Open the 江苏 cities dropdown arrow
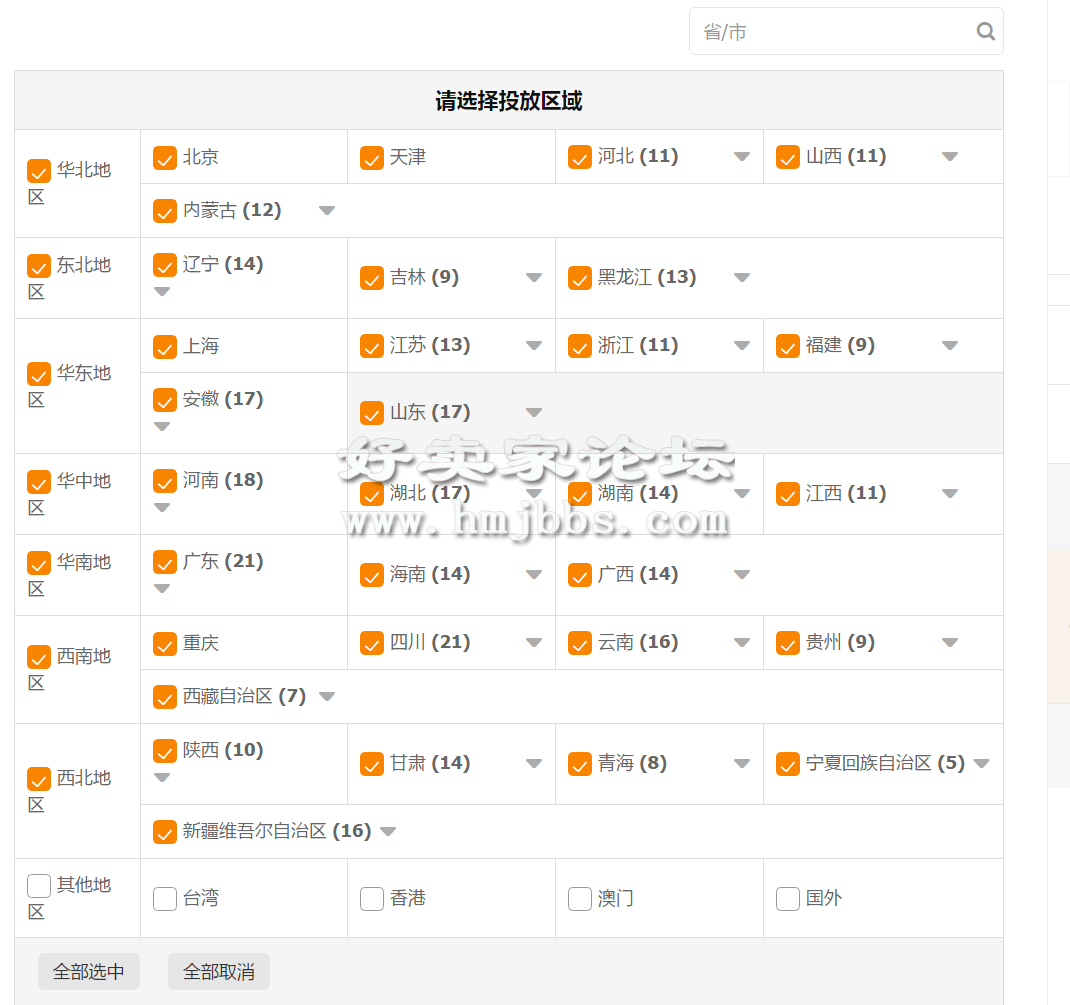This screenshot has width=1070, height=1005. (534, 346)
